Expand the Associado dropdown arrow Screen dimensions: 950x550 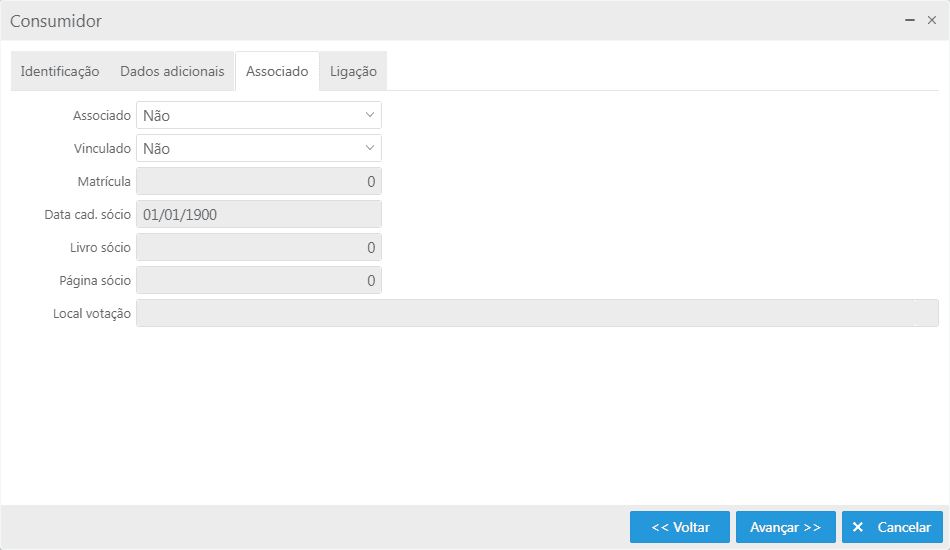pyautogui.click(x=370, y=115)
